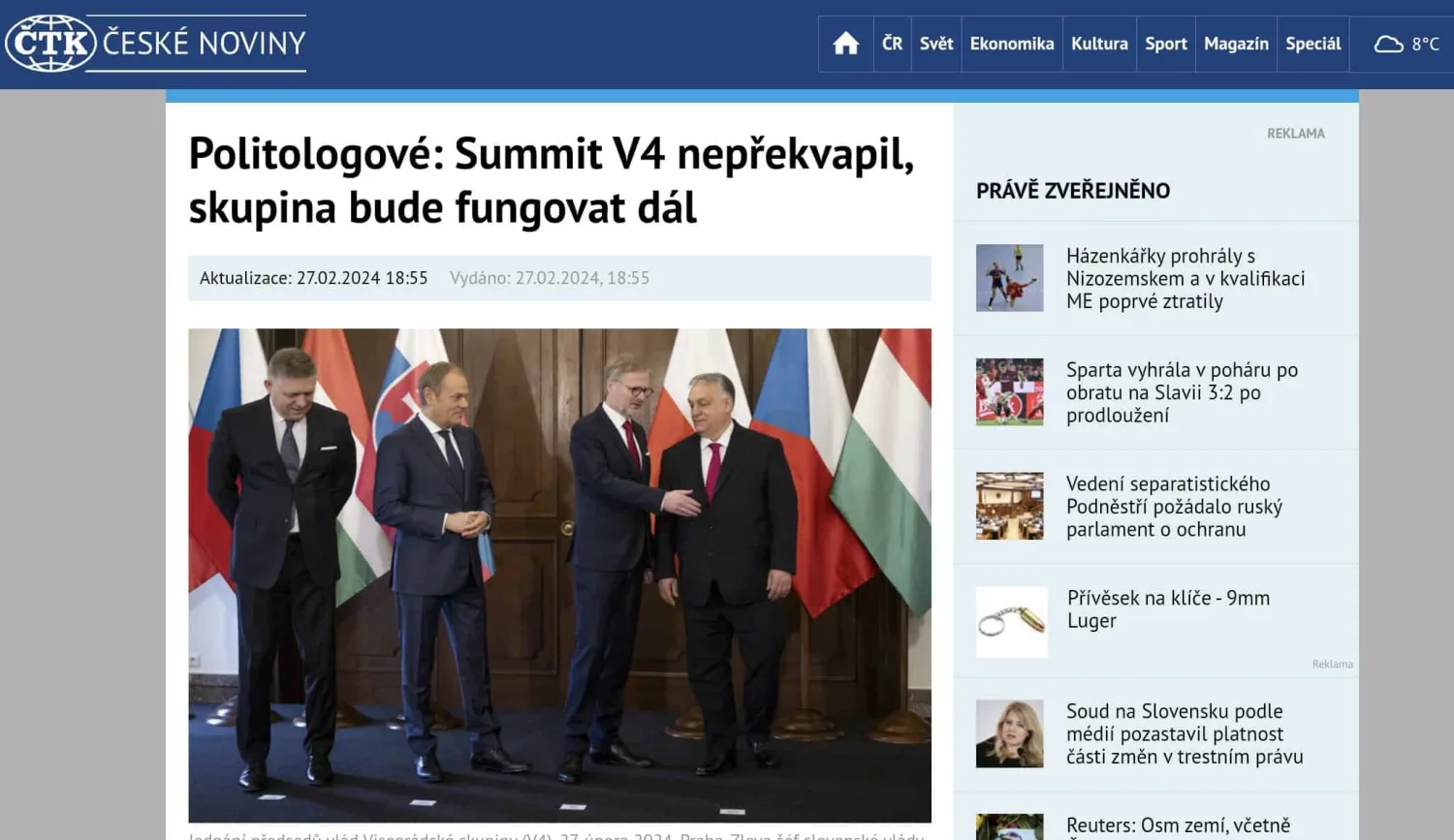The image size is (1454, 840).
Task: Open the Kultura section
Action: [x=1099, y=44]
